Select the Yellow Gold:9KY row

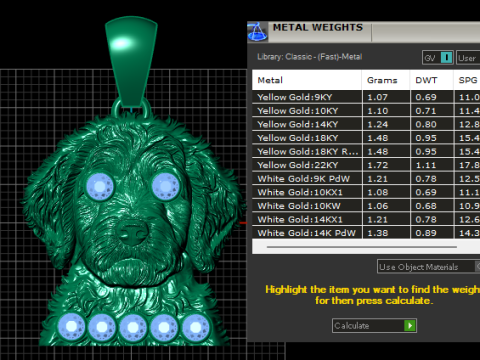[x=366, y=97]
